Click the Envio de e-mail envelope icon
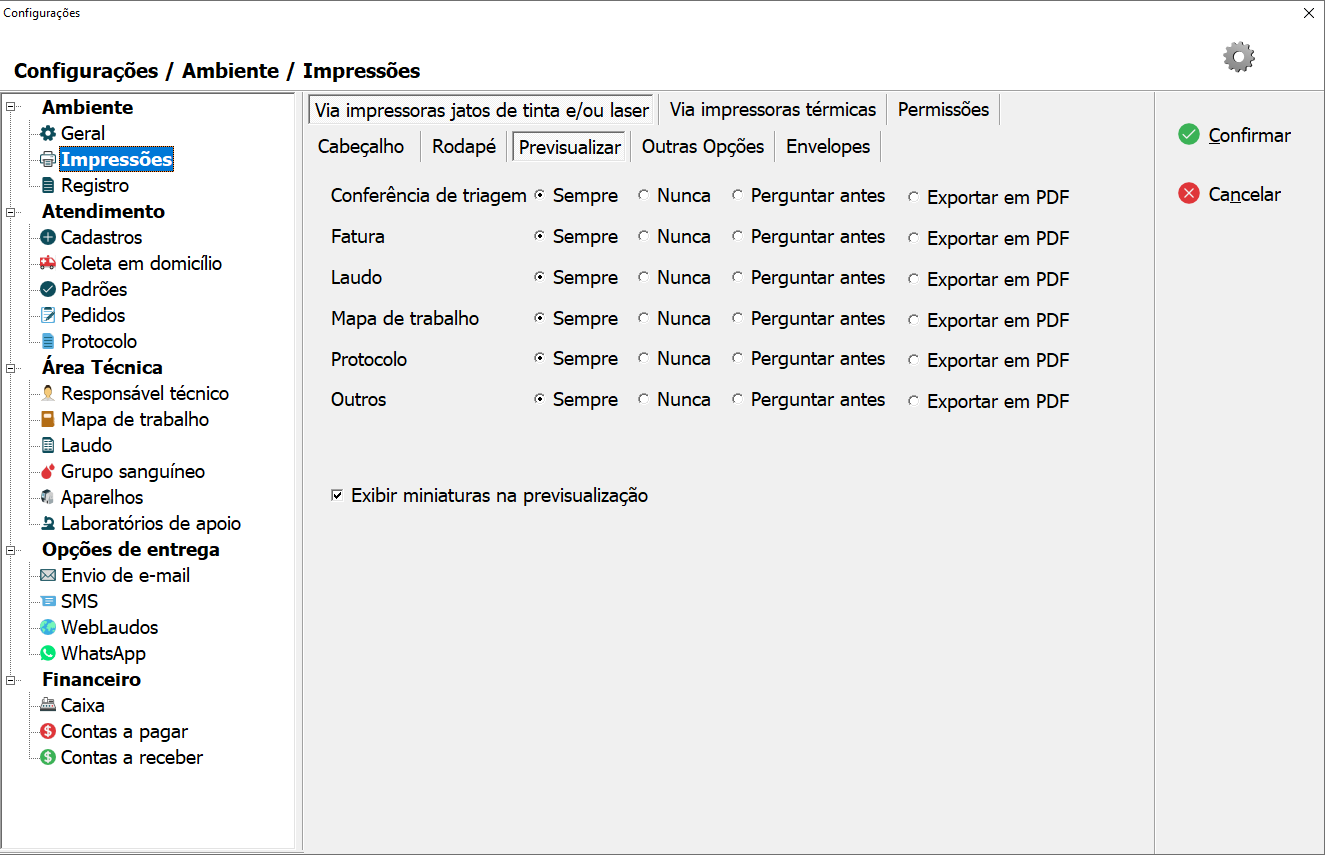This screenshot has height=855, width=1325. click(x=48, y=576)
